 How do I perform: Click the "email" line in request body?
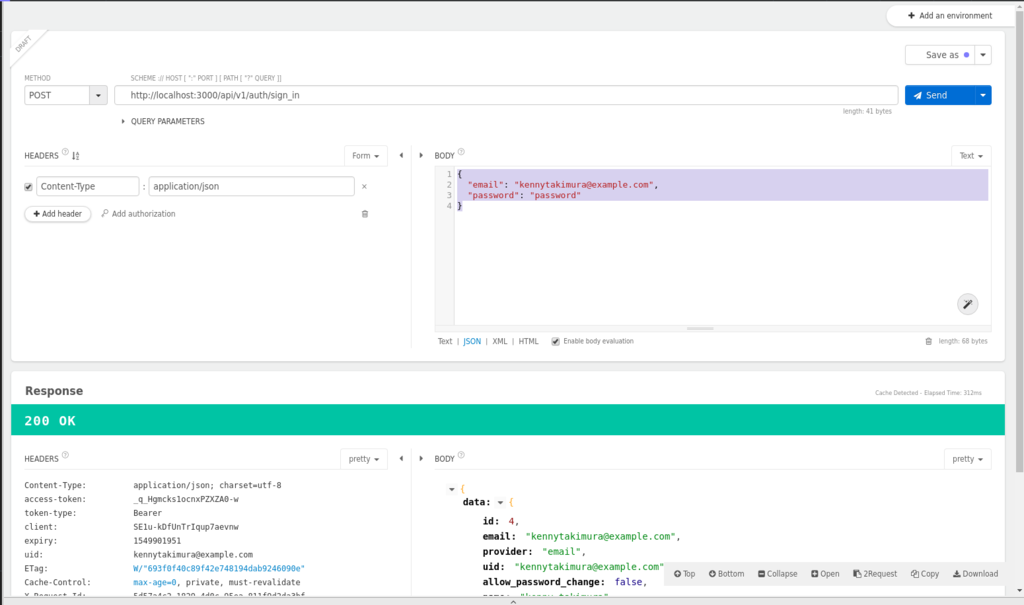click(x=563, y=185)
